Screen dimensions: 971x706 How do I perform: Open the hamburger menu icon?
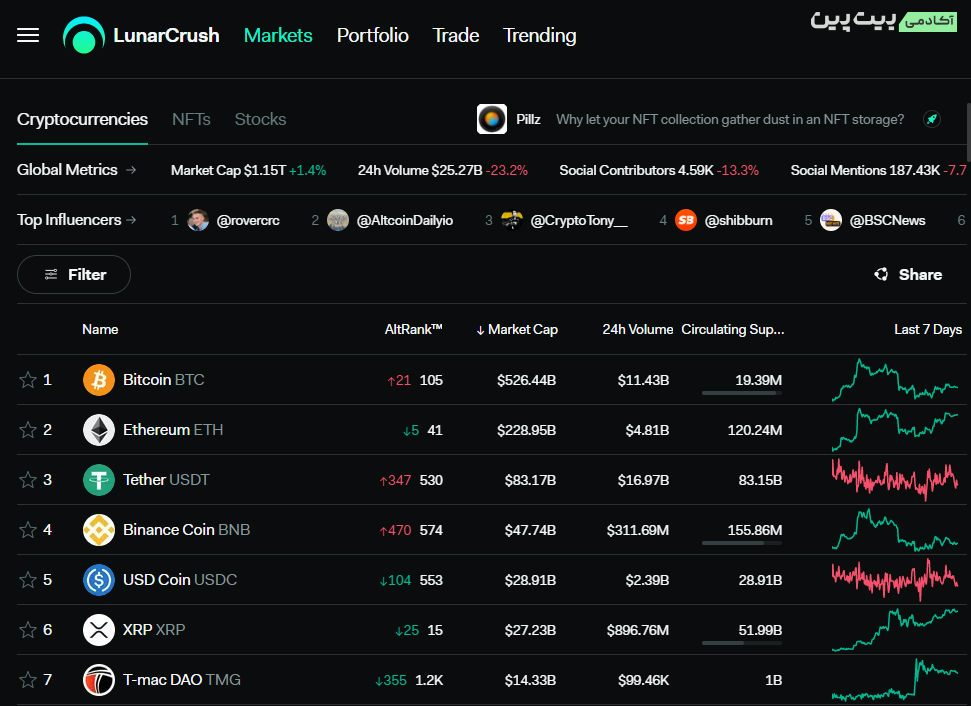click(28, 35)
